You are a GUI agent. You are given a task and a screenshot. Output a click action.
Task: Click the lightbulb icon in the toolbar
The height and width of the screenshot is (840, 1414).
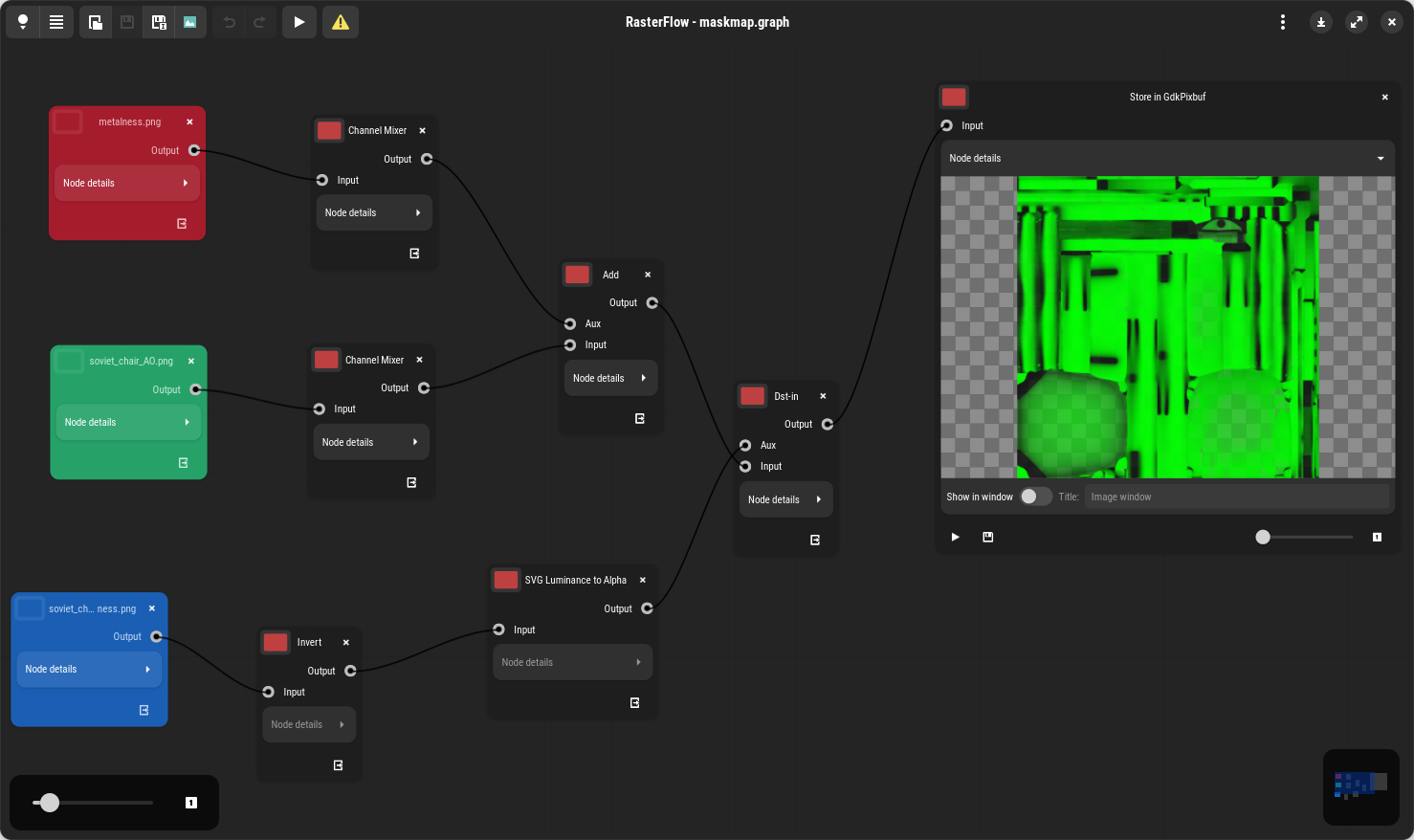click(x=23, y=22)
